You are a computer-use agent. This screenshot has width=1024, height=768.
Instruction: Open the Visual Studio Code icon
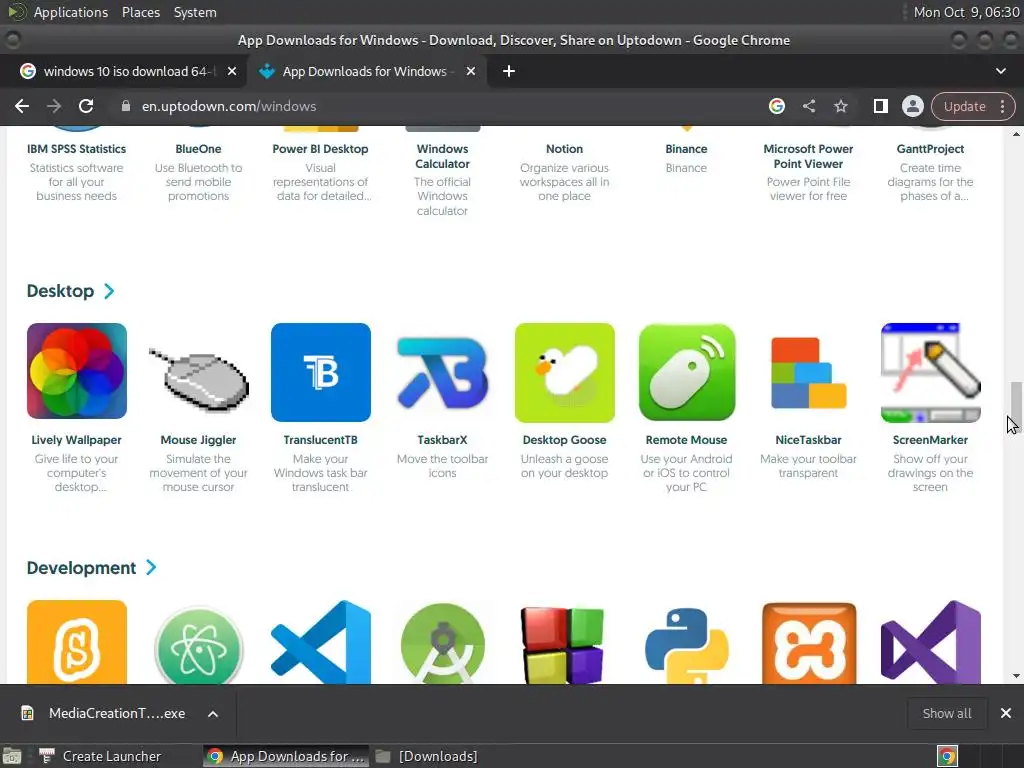coord(321,642)
